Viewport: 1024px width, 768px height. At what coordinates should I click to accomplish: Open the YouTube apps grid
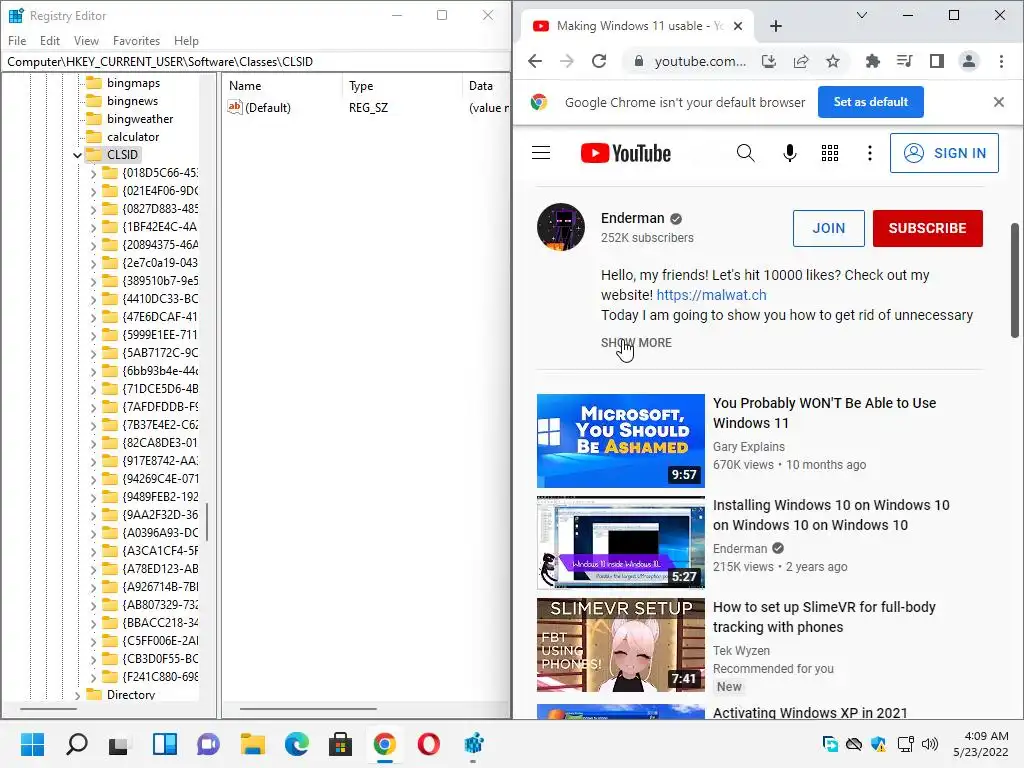(x=830, y=153)
